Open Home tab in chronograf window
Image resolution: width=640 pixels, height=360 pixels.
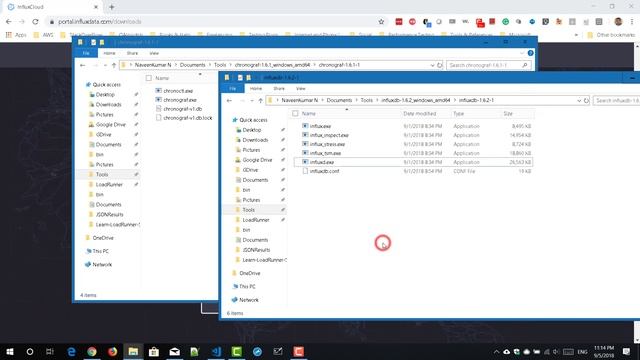click(109, 53)
